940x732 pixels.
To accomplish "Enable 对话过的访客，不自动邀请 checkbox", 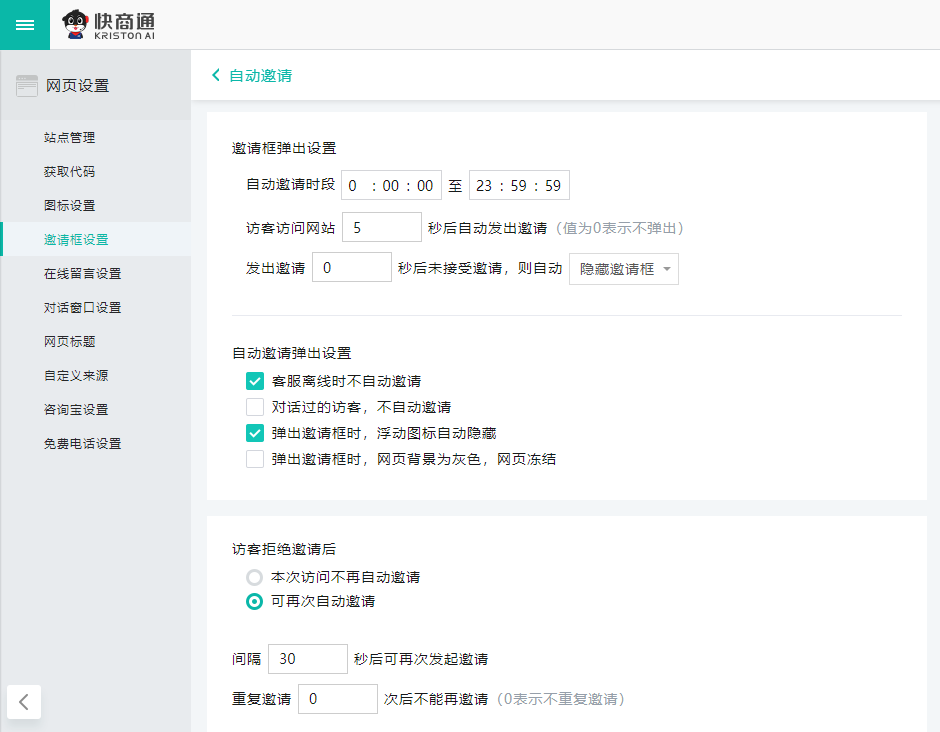I will [x=255, y=407].
